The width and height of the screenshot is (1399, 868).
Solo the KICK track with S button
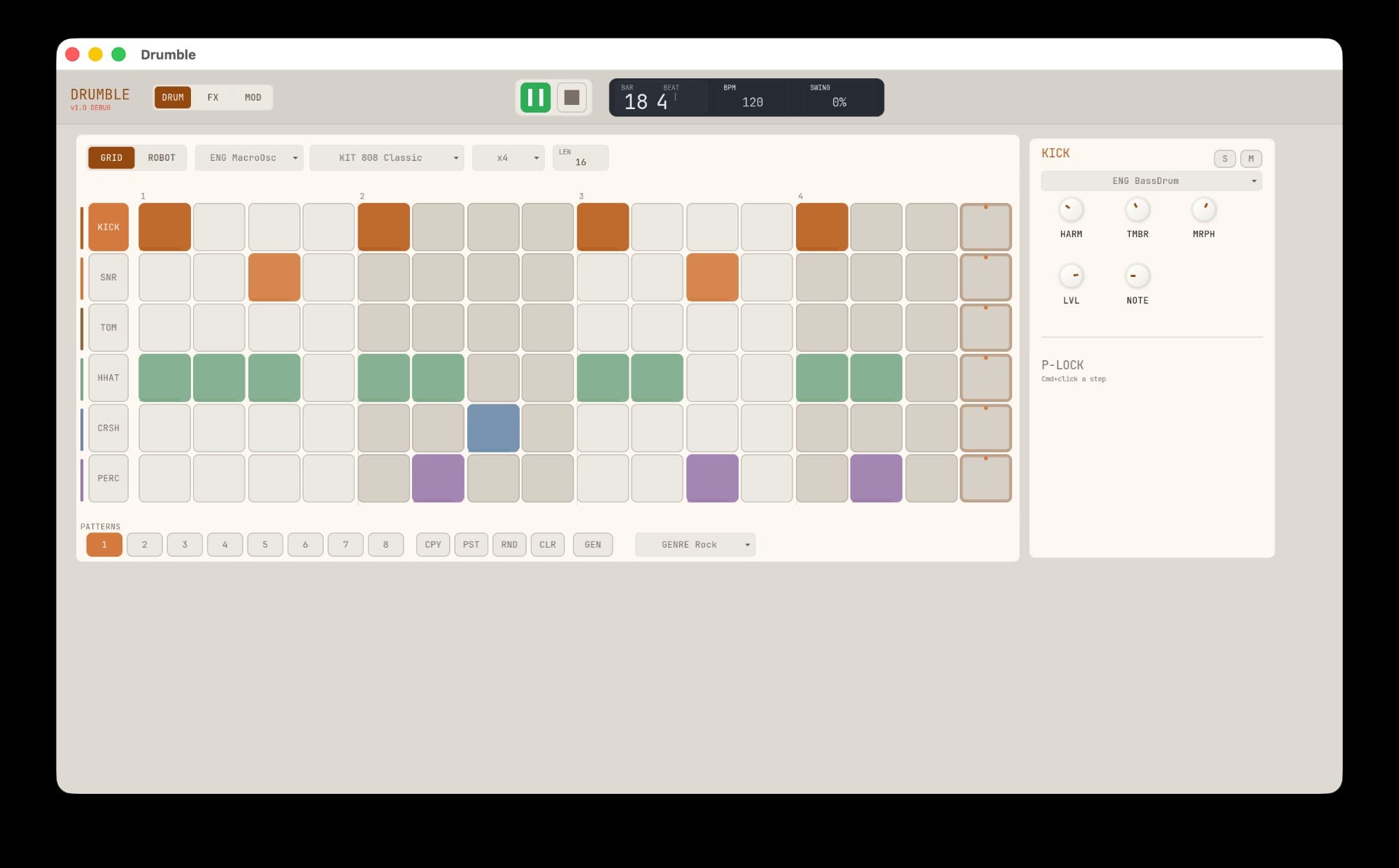[1225, 159]
